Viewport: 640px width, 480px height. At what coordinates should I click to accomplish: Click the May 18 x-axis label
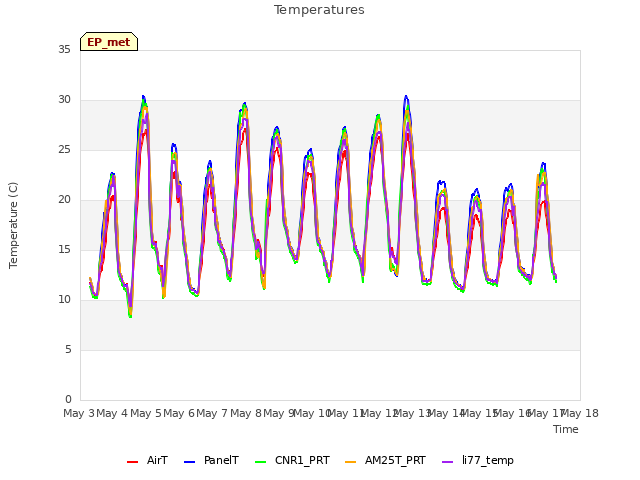(x=579, y=413)
